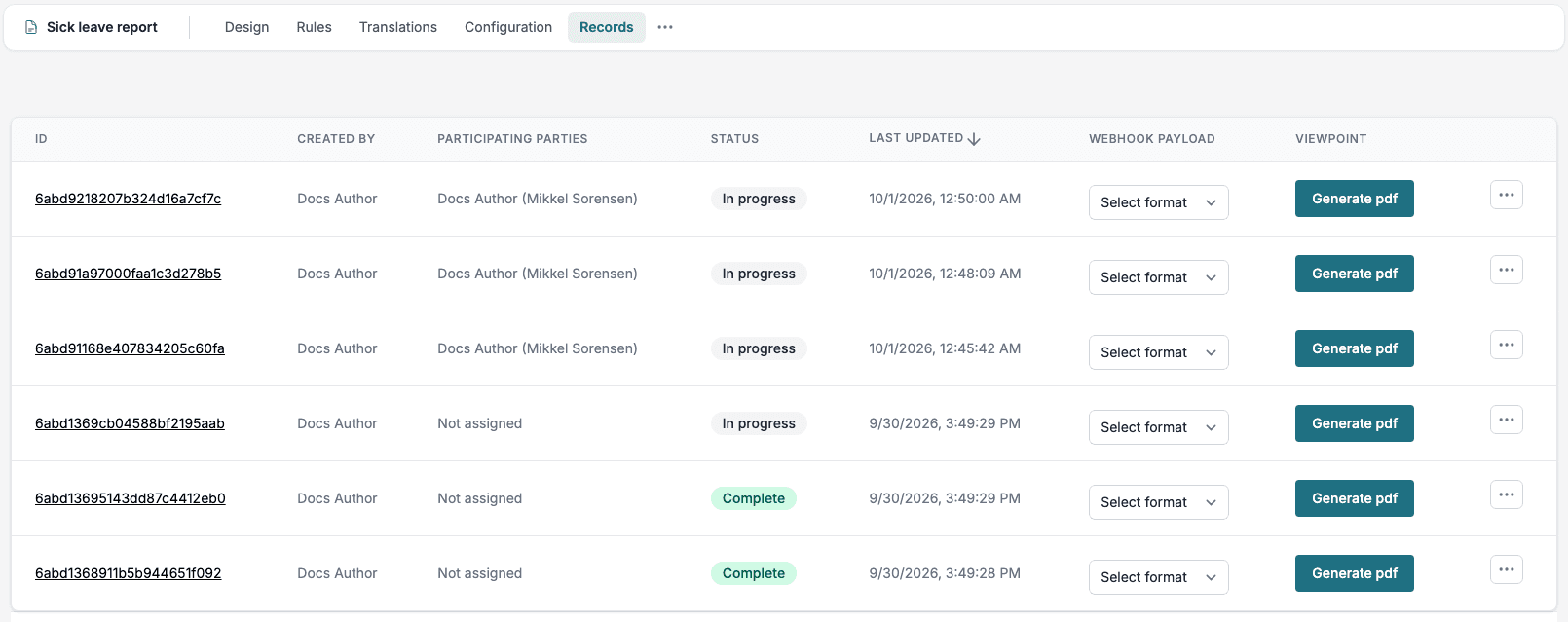Viewport: 1568px width, 622px height.
Task: Click Complete badge for 6abd1368911b5b944651f092
Action: click(x=754, y=573)
